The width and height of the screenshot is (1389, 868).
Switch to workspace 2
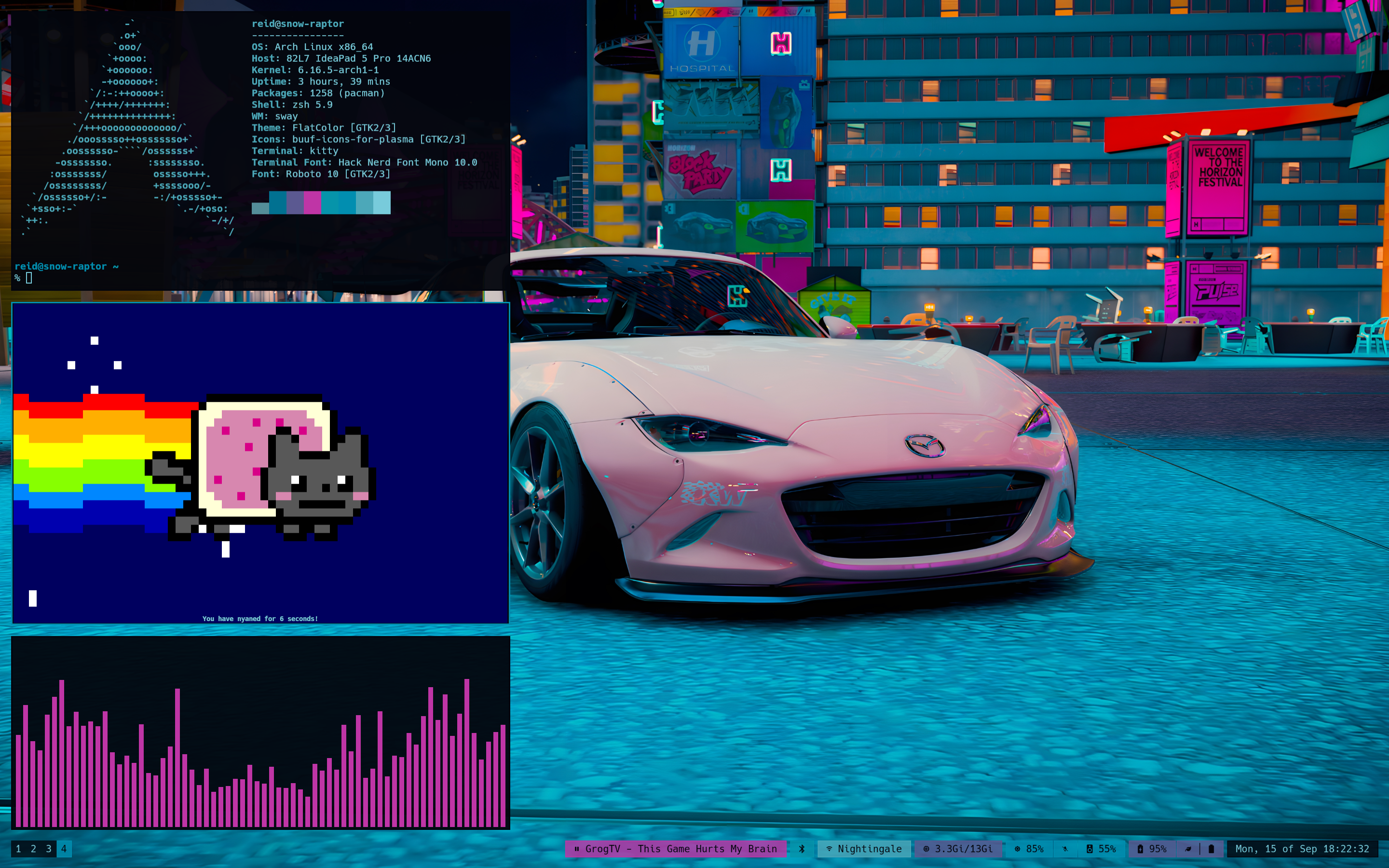[x=33, y=849]
